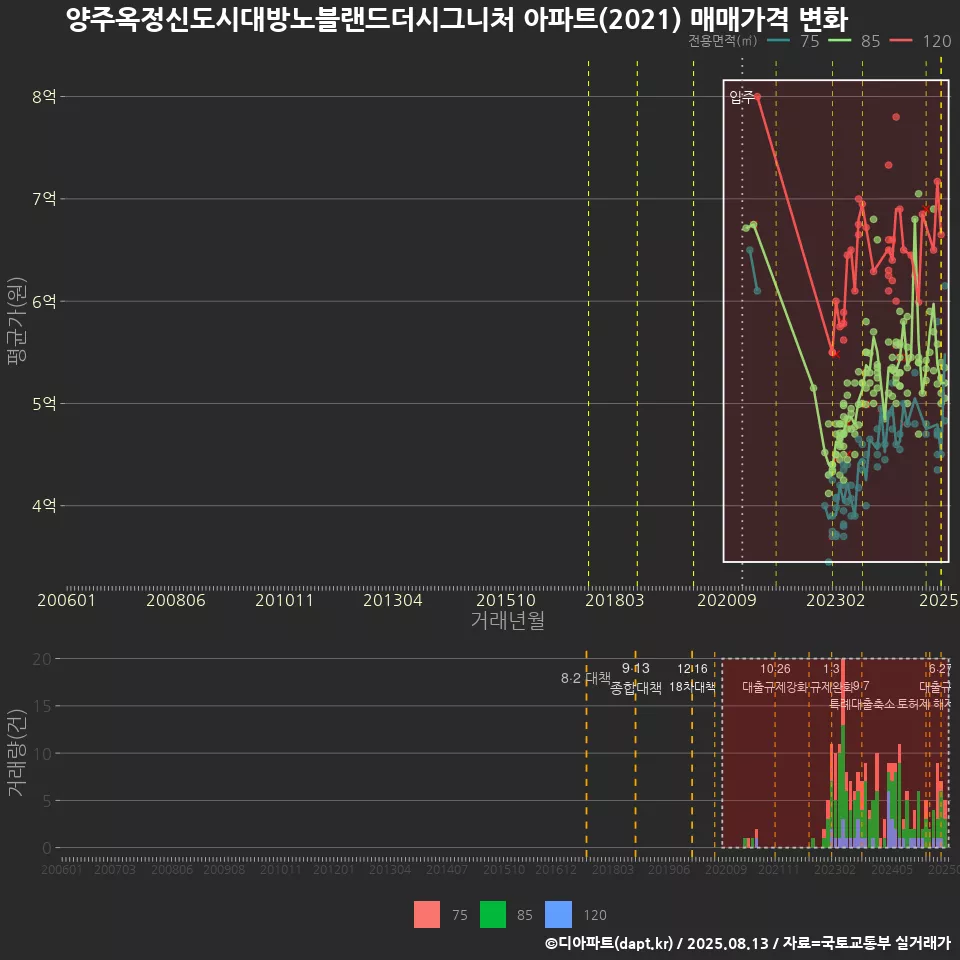Click 201407 on the volume chart x-axis

pos(447,869)
